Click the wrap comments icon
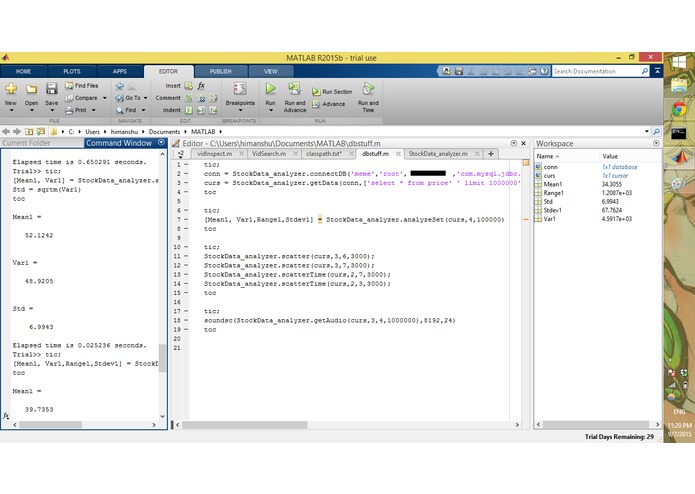695x494 pixels. (213, 98)
